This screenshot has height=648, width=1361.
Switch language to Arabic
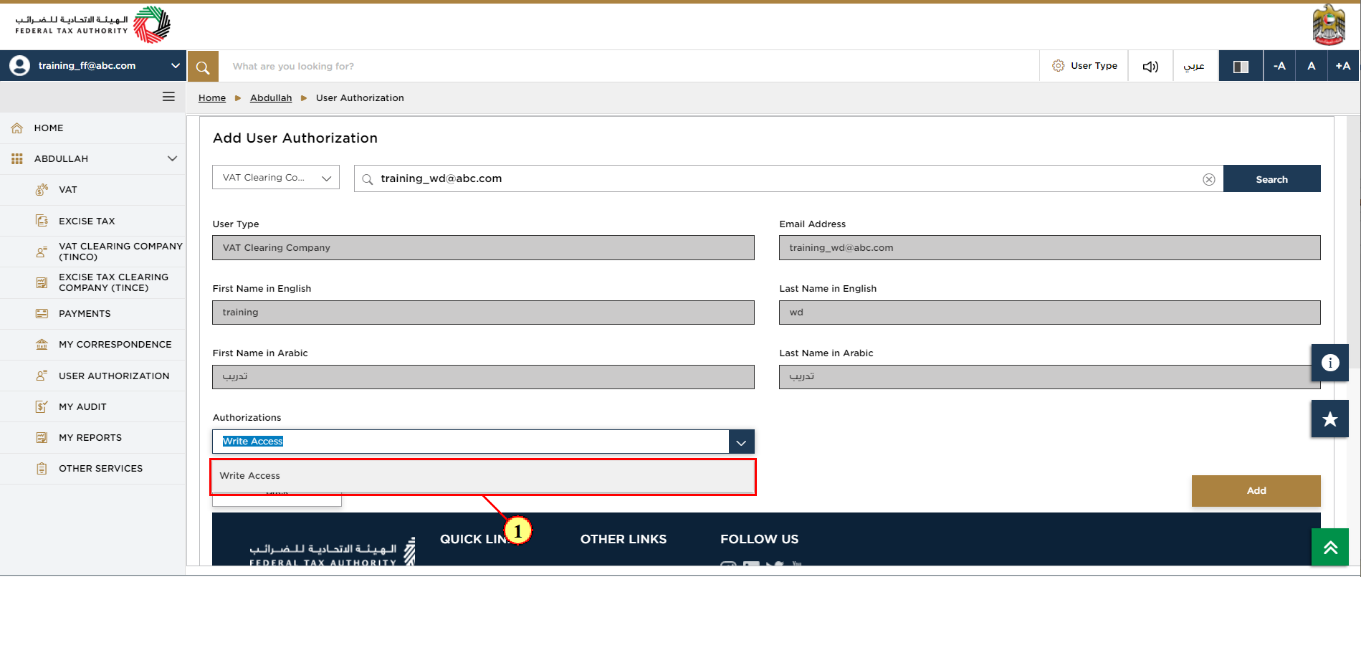coord(1194,67)
